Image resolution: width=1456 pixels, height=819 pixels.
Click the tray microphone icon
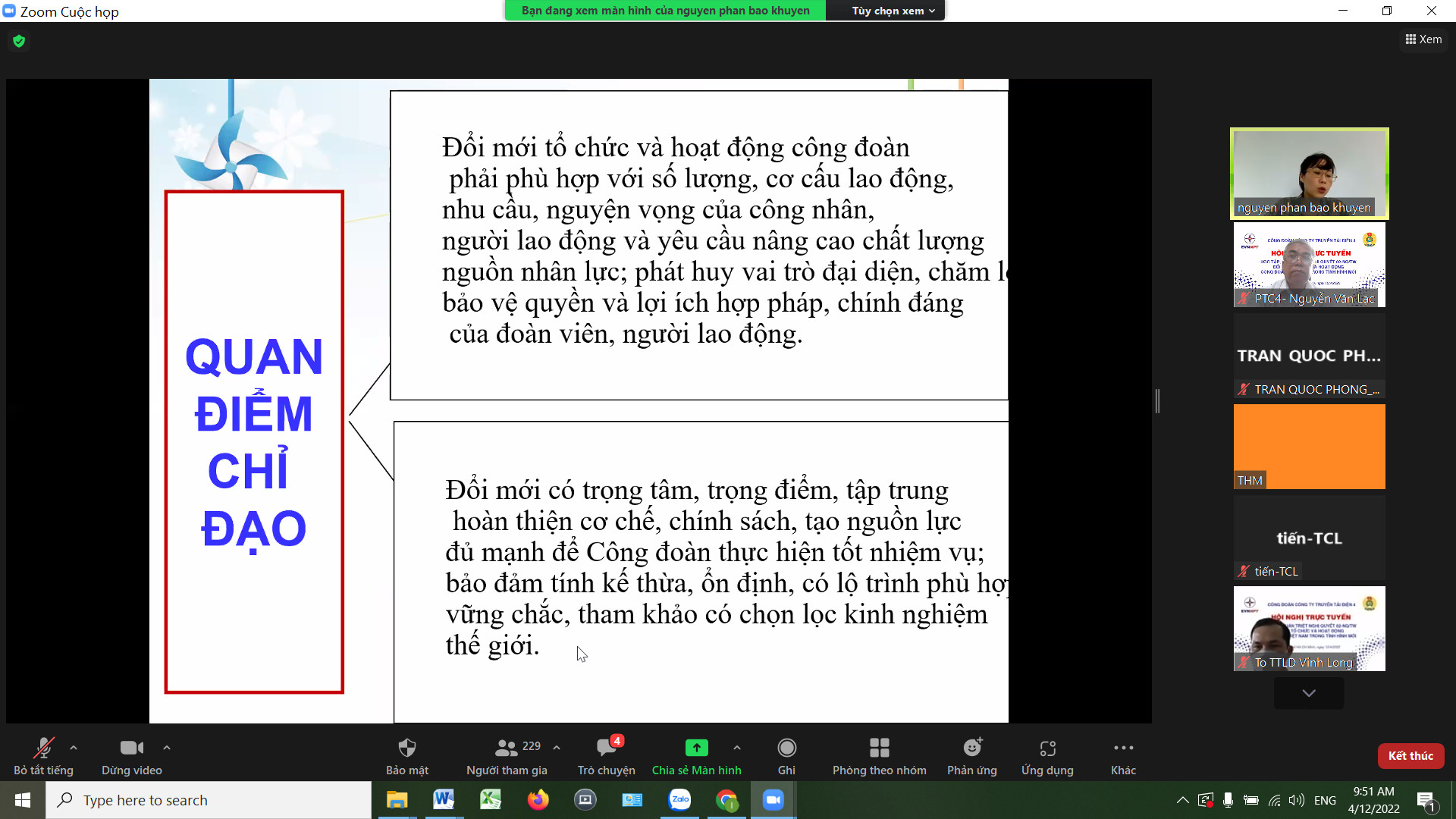(1228, 800)
